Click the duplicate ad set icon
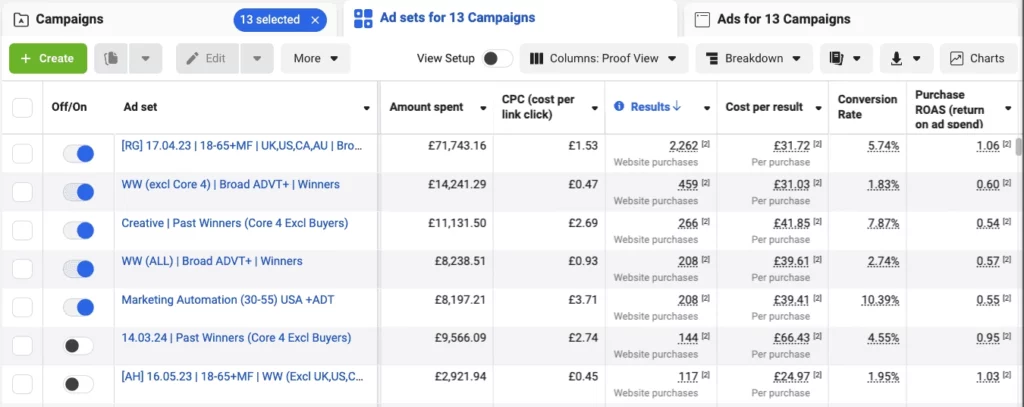The height and width of the screenshot is (407, 1024). pos(111,59)
